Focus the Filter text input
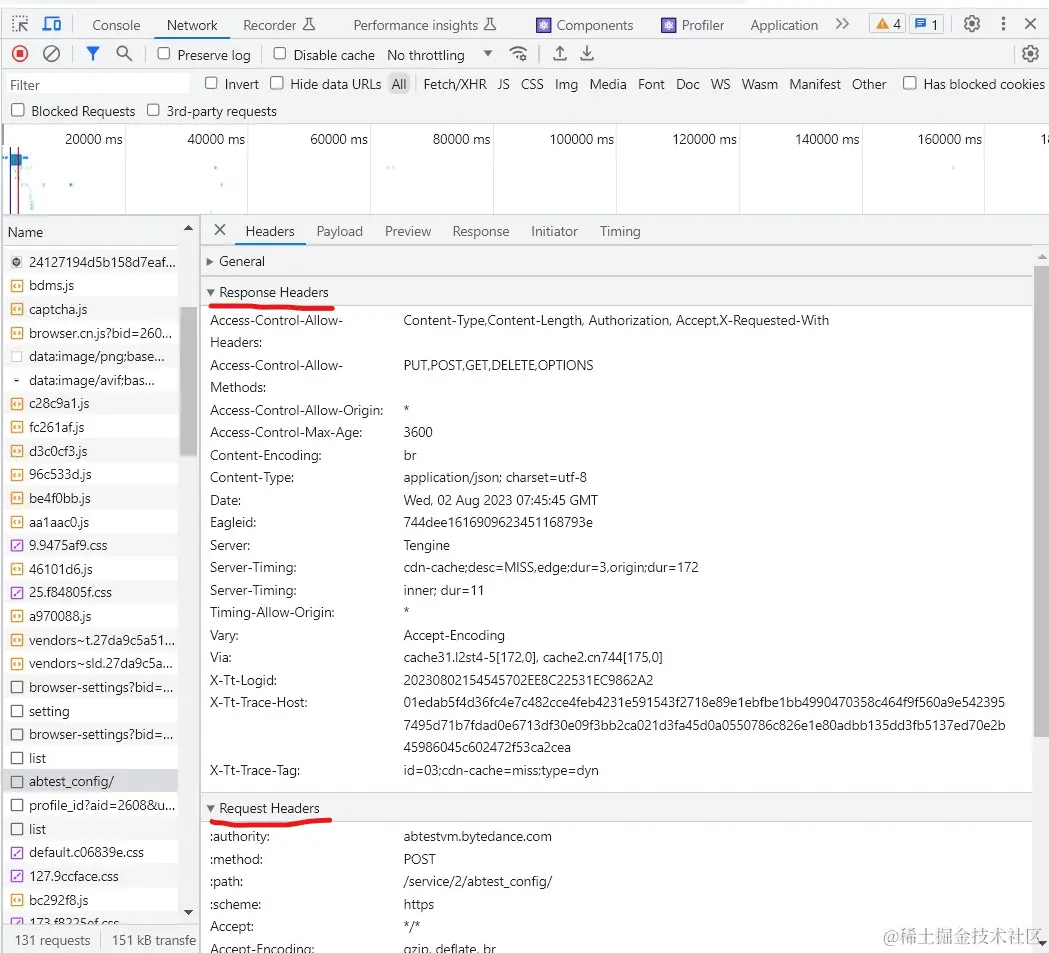 click(x=98, y=85)
